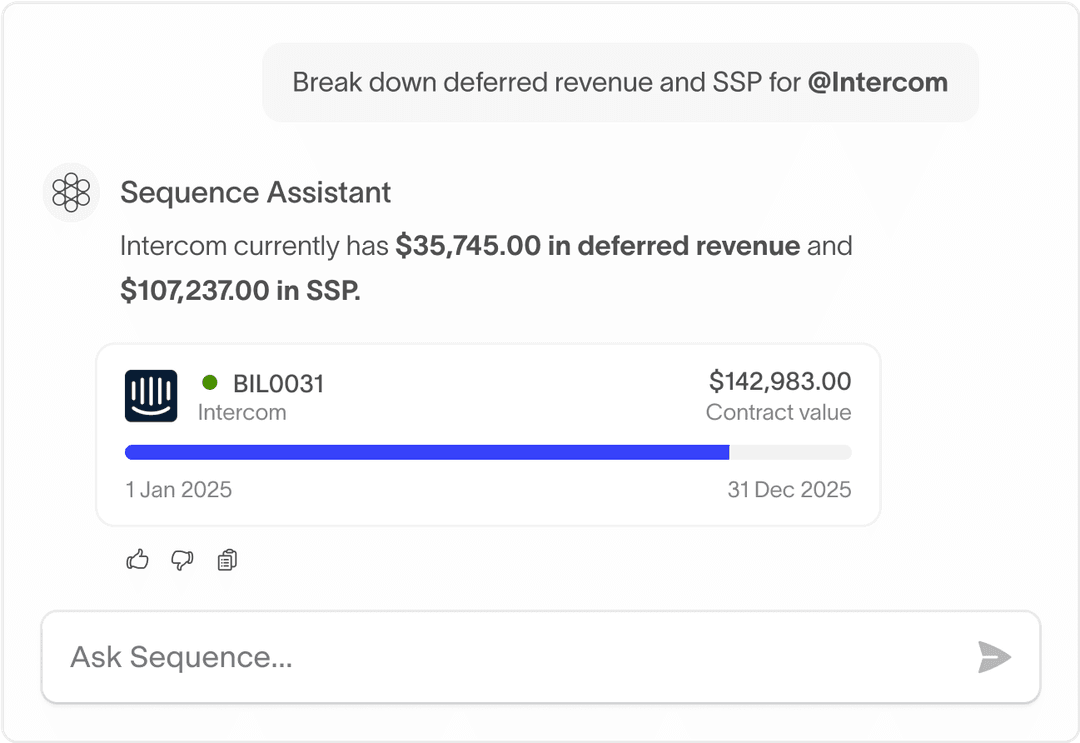Copy the assistant response via clipboard icon
Viewport: 1080px width, 743px height.
(x=227, y=560)
